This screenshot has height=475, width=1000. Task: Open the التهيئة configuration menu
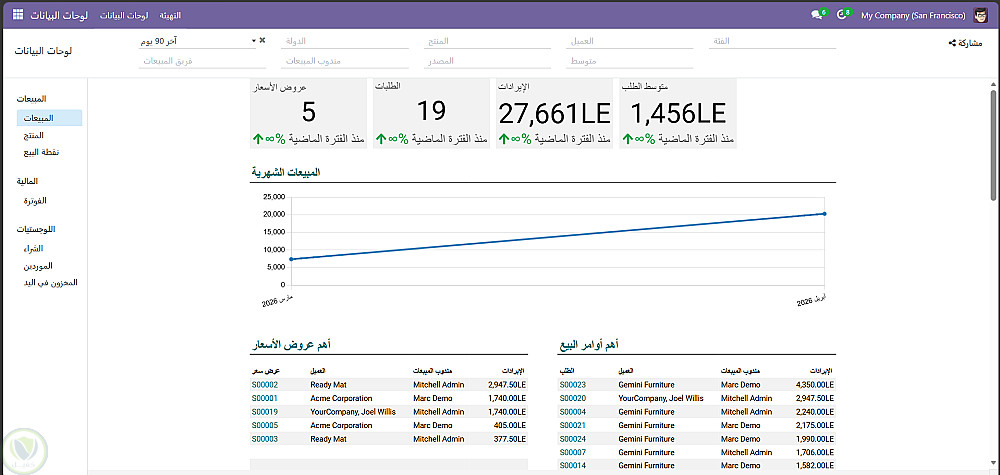[x=169, y=15]
